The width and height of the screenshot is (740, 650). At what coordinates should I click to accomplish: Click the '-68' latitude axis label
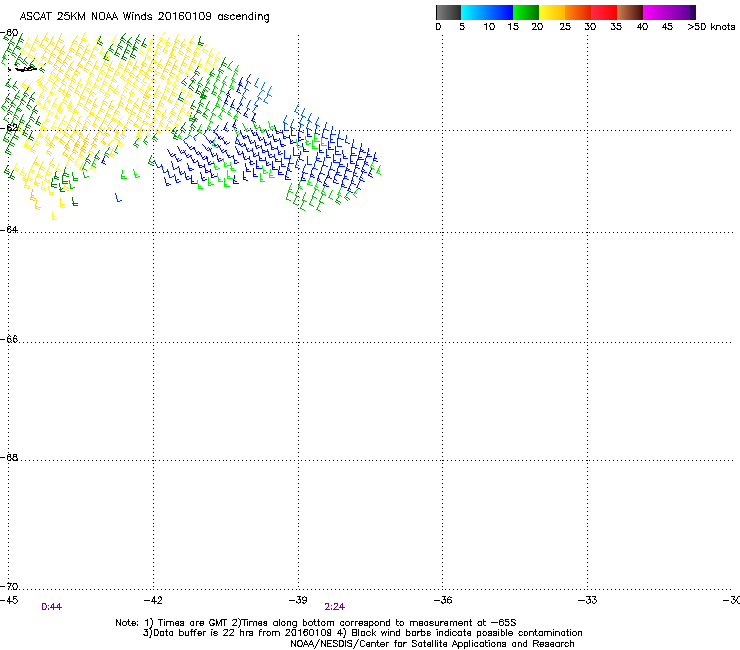point(9,457)
